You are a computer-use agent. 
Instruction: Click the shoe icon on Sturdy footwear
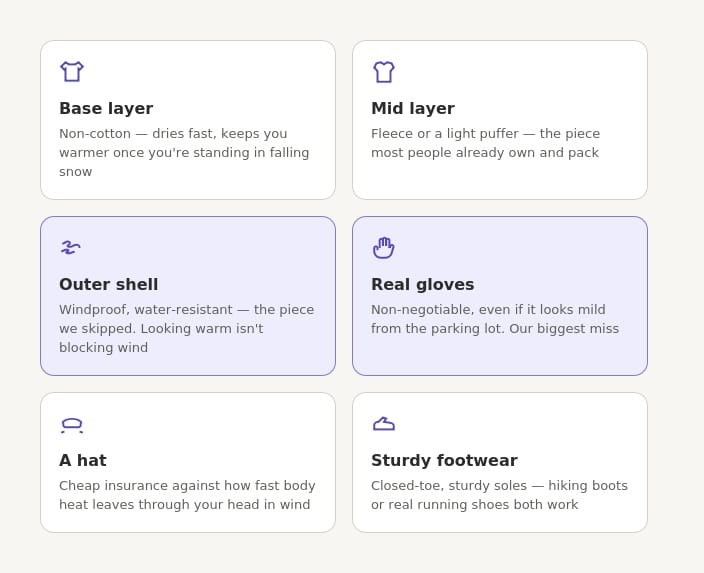(x=384, y=424)
